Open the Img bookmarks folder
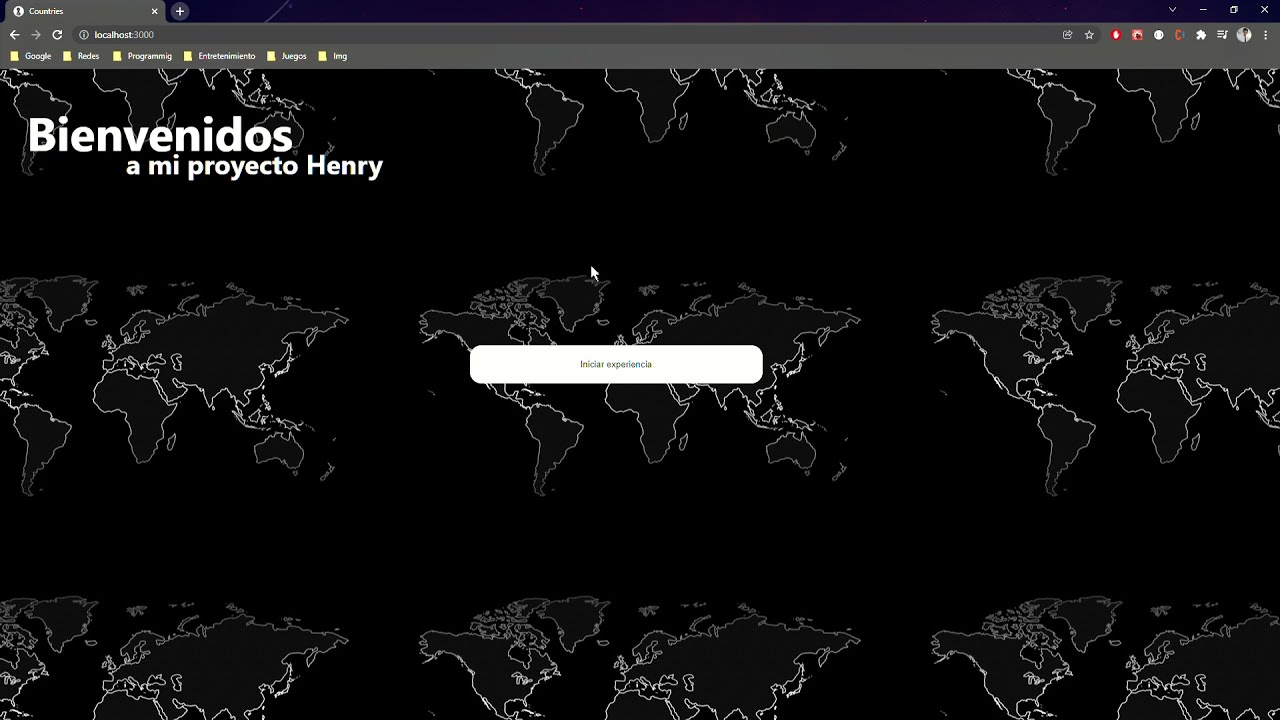 click(x=333, y=56)
